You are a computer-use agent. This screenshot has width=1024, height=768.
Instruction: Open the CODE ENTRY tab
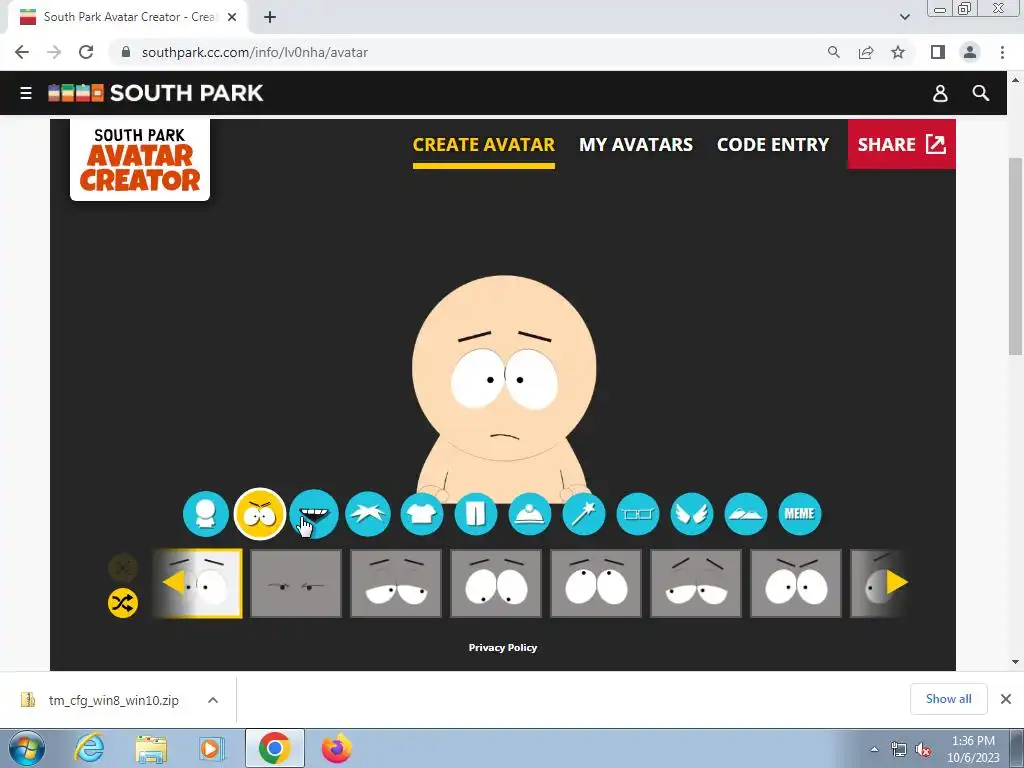[x=773, y=145]
